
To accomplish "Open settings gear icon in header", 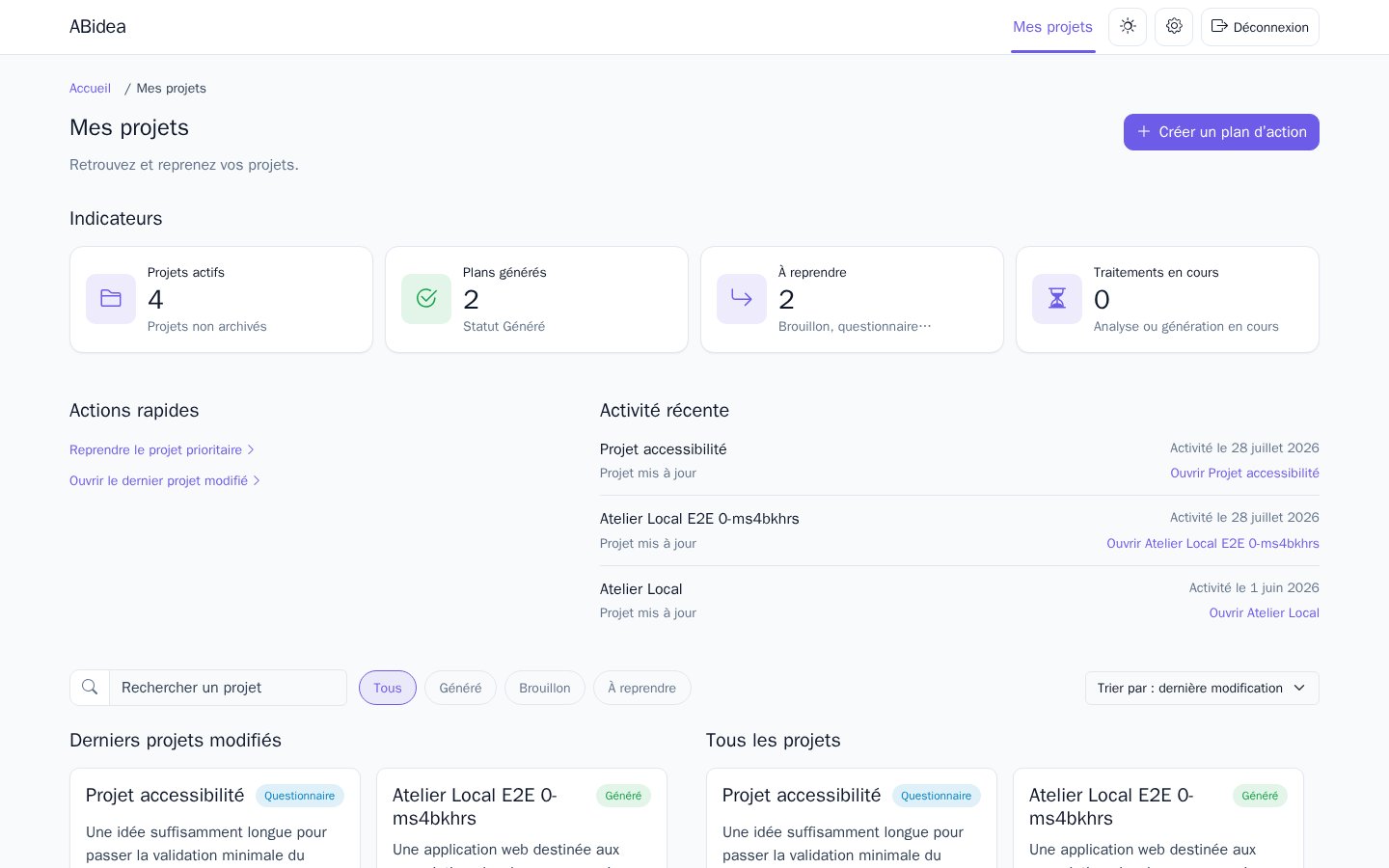I will click(x=1174, y=27).
